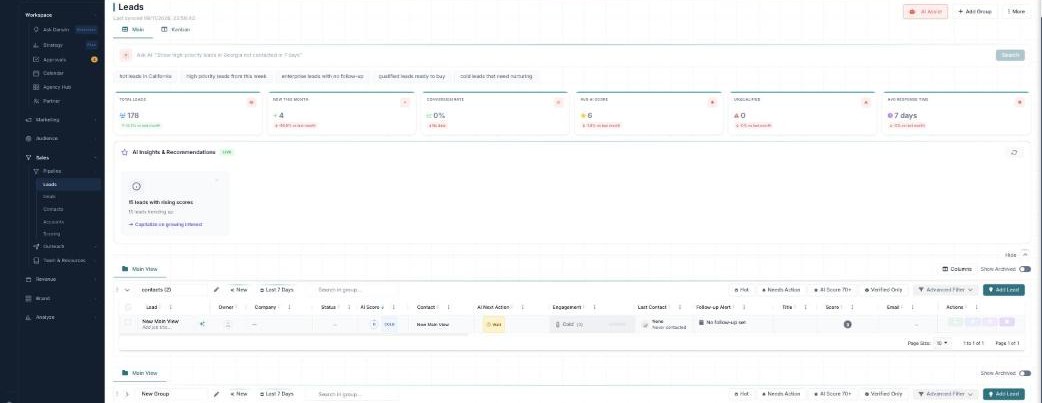Hide the insights panel with Hide chevron

pos(1025,255)
